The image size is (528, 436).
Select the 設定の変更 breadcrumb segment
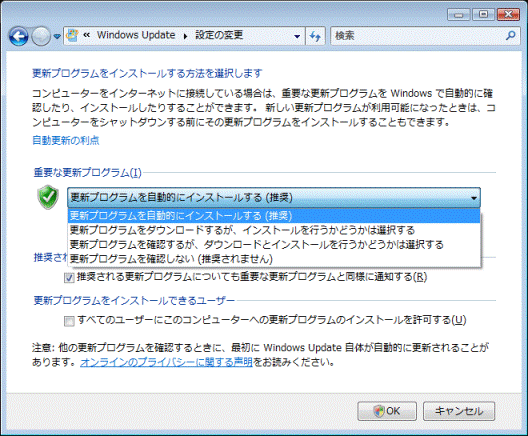point(219,35)
